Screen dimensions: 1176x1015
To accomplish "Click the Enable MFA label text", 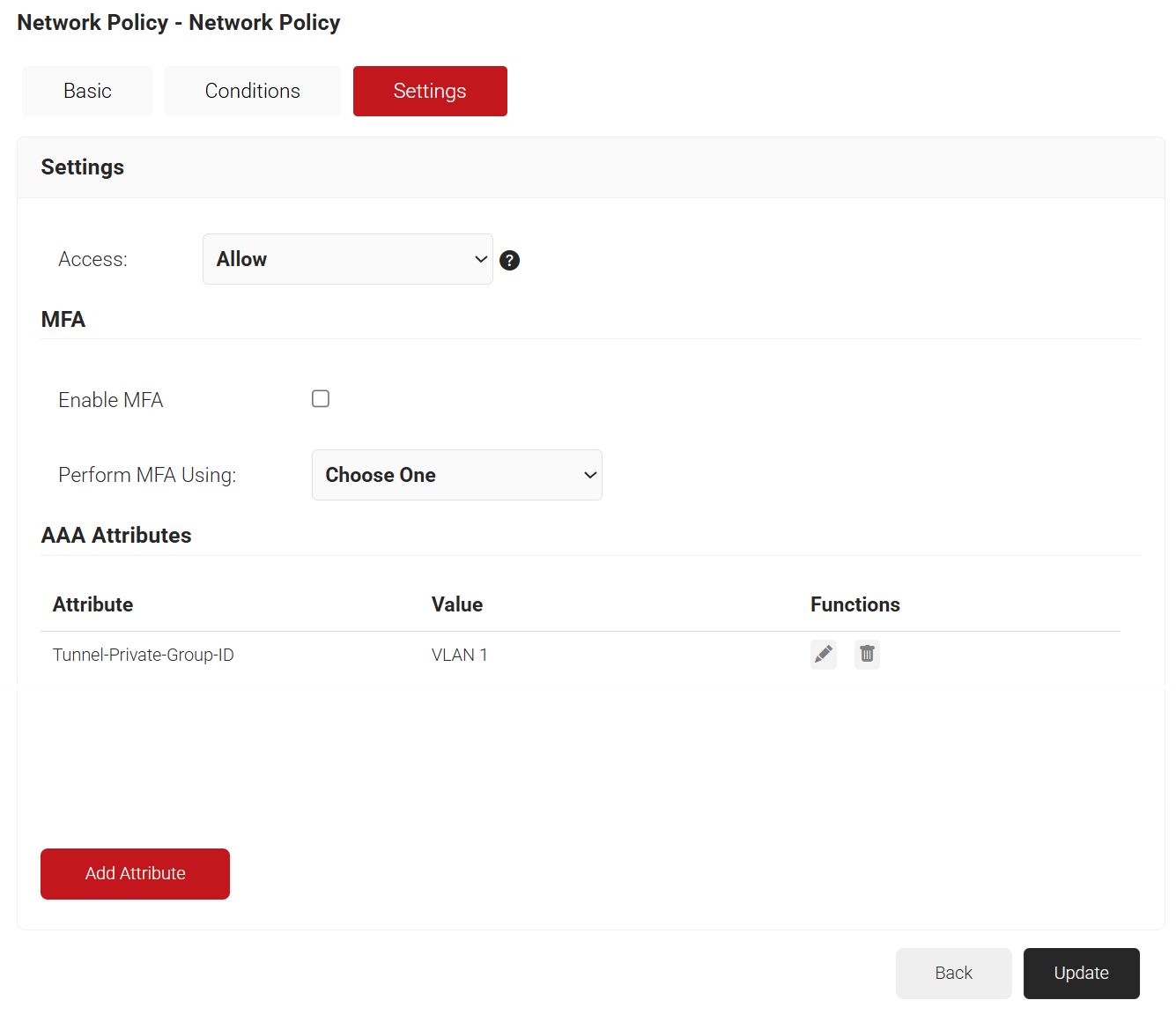I will pyautogui.click(x=111, y=400).
